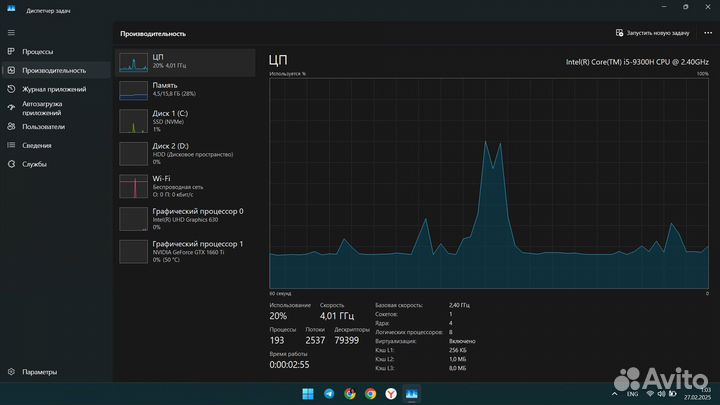Select the Wi-Fi performance item
Image resolution: width=720 pixels, height=405 pixels.
[185, 186]
